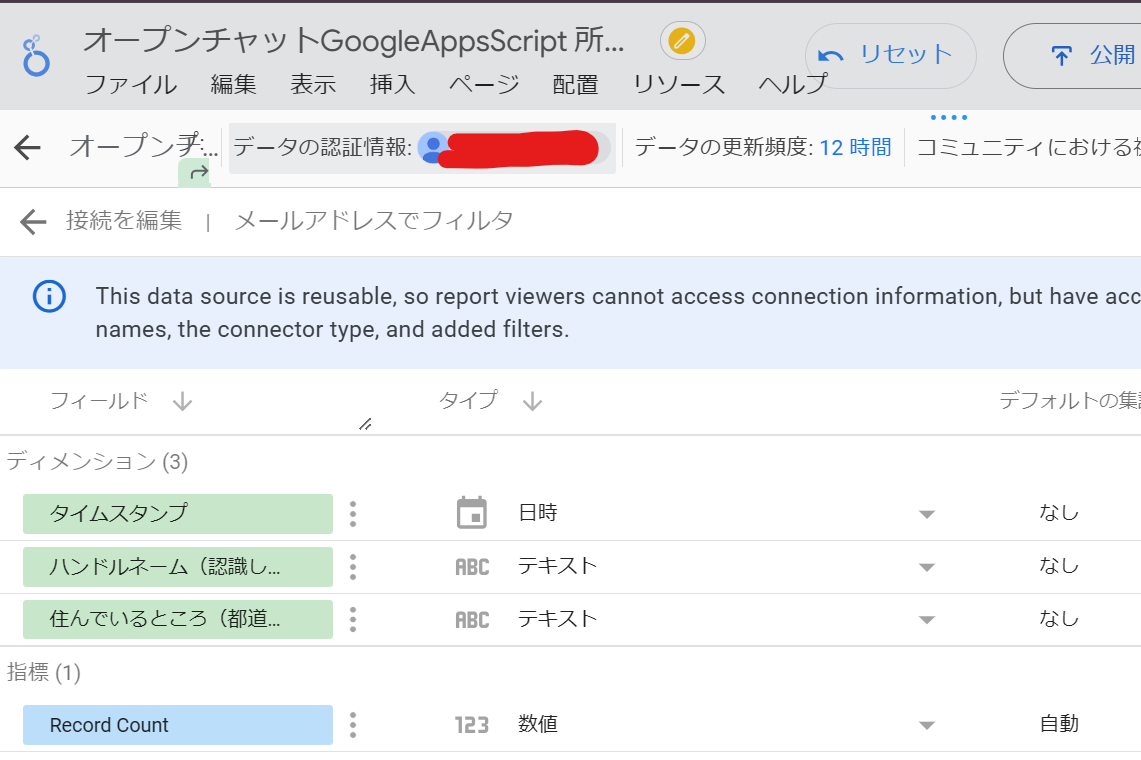Viewport: 1141px width, 760px height.
Task: Click the back arrow beside 接続を編集
Action: click(x=33, y=220)
